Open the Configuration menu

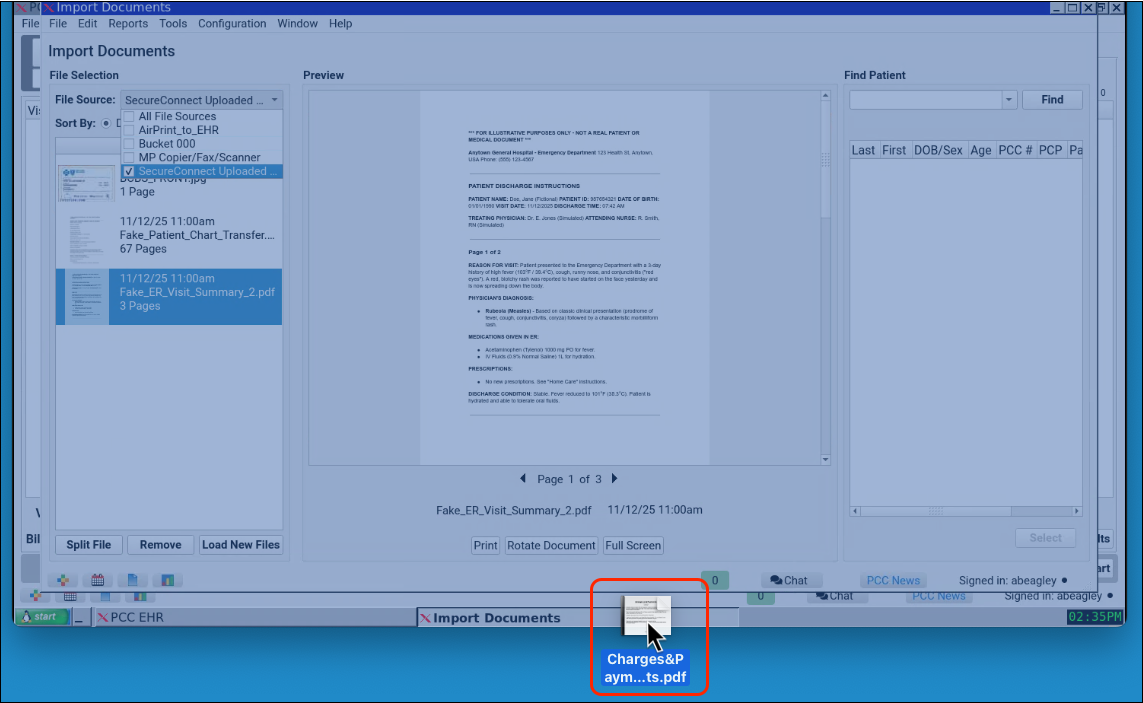click(232, 23)
